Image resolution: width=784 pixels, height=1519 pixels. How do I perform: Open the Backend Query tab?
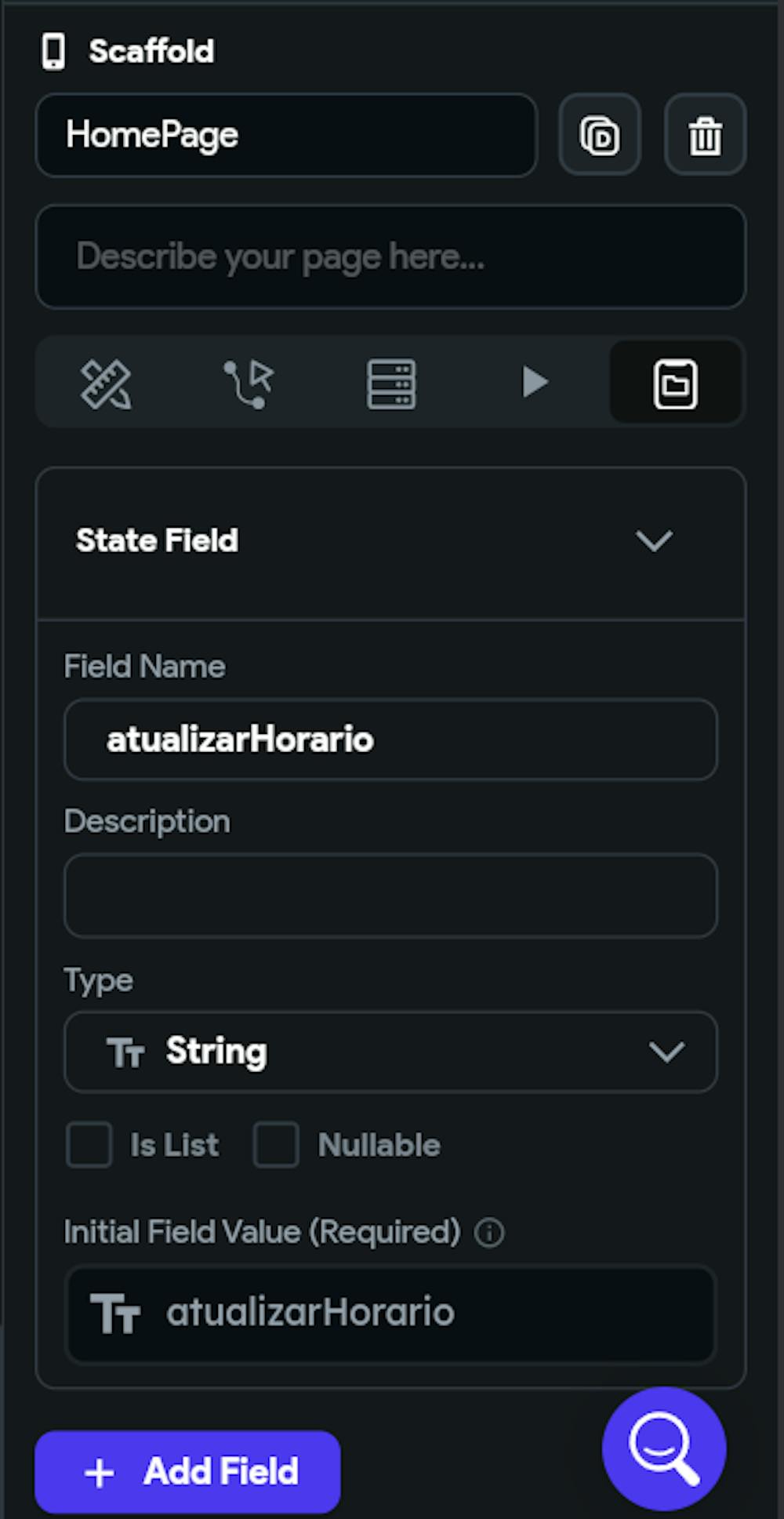pos(391,383)
